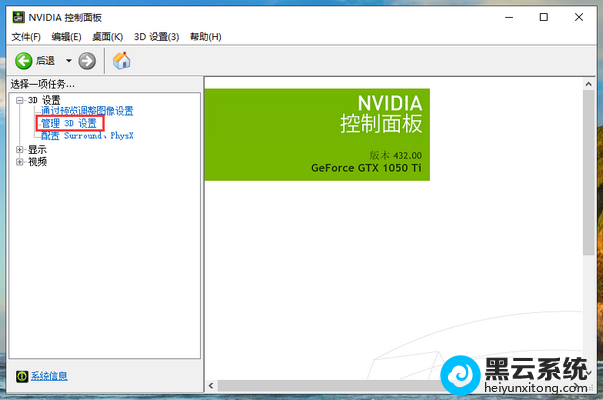Open the 编辑(E) menu
The width and height of the screenshot is (603, 400).
coord(66,37)
